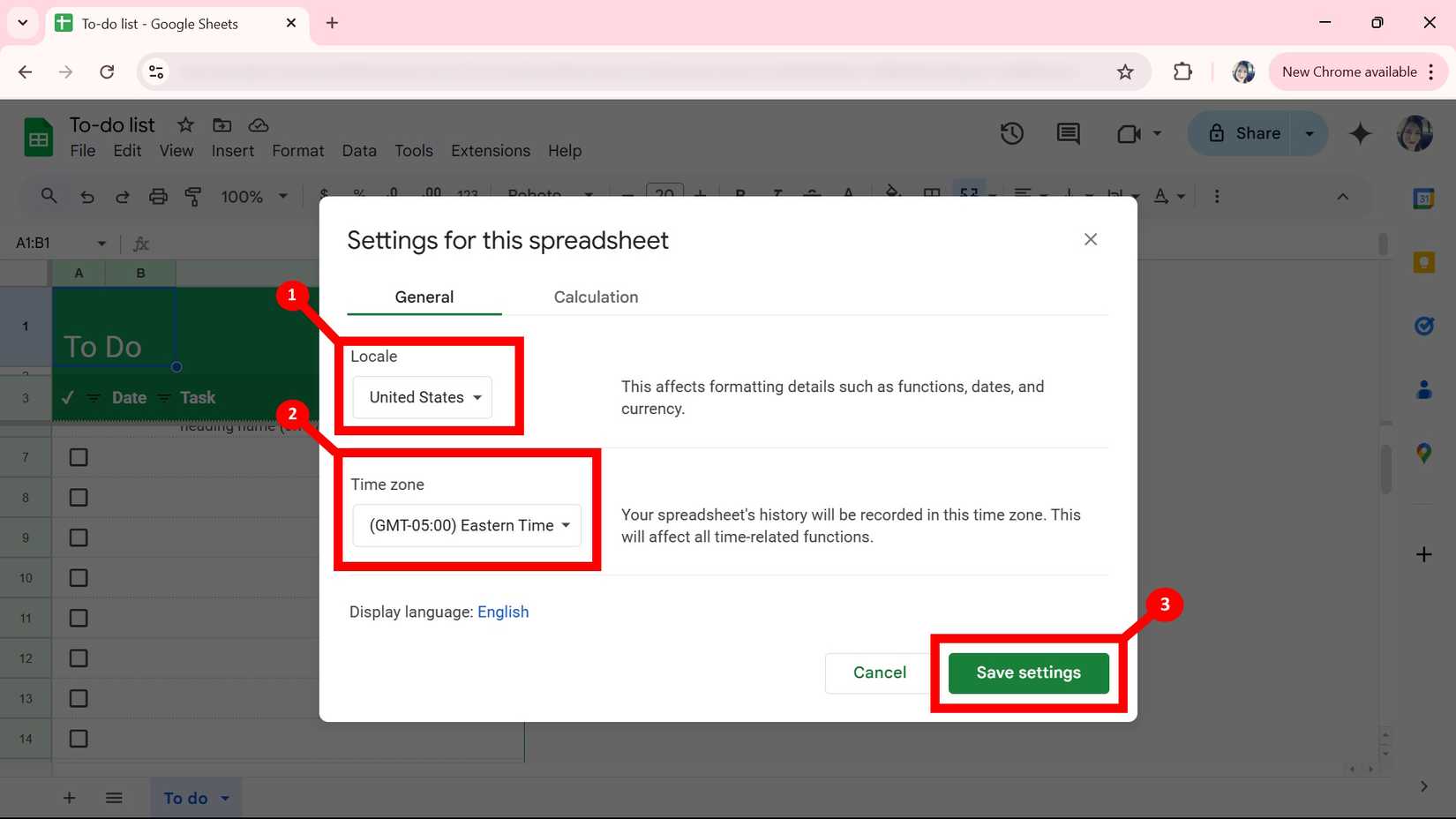This screenshot has width=1456, height=819.
Task: Open version history
Action: pos(1011,133)
